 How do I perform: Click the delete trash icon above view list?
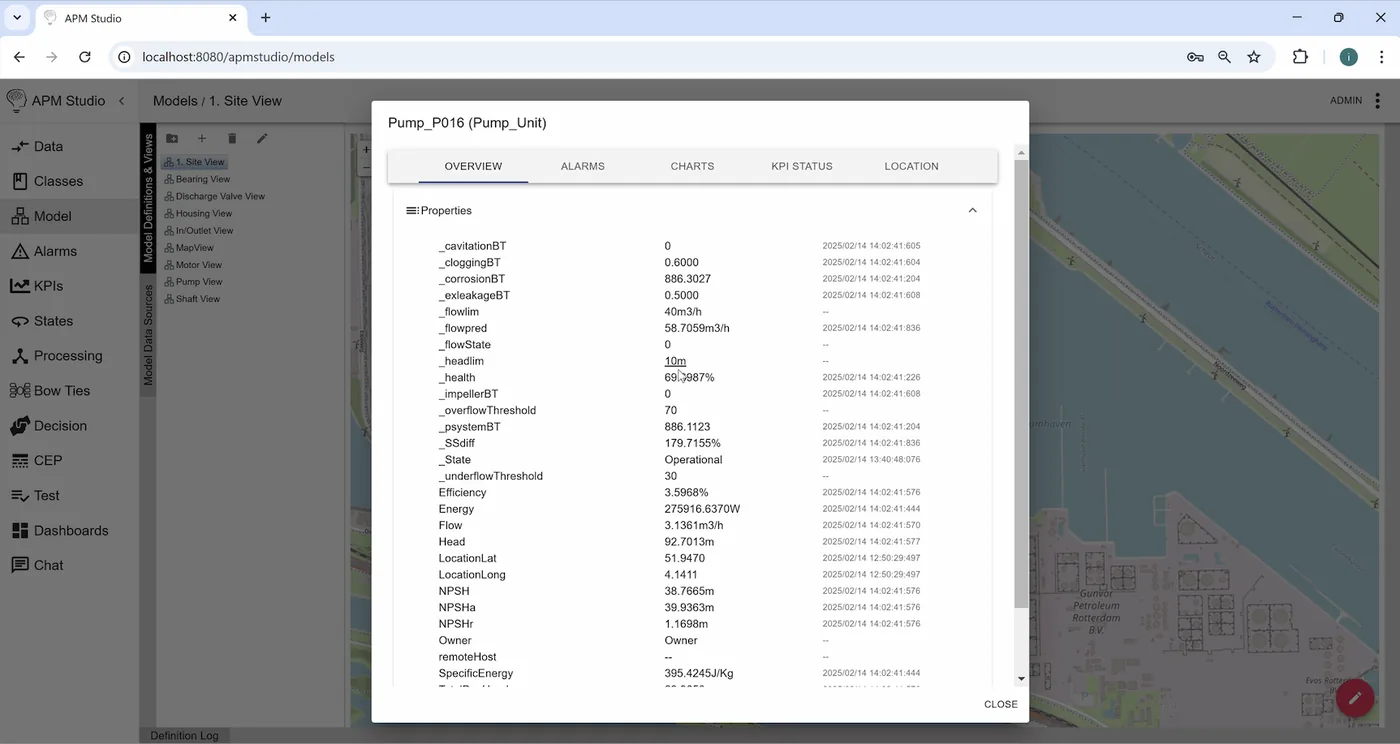pos(232,139)
